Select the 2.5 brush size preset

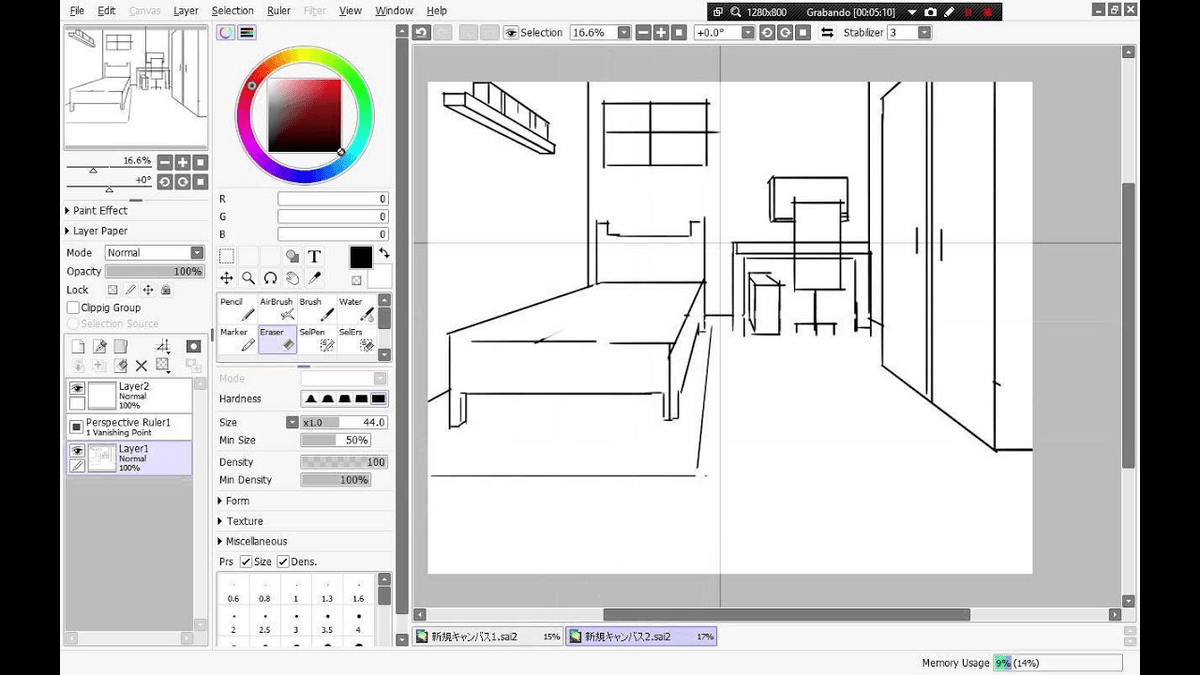(x=265, y=630)
